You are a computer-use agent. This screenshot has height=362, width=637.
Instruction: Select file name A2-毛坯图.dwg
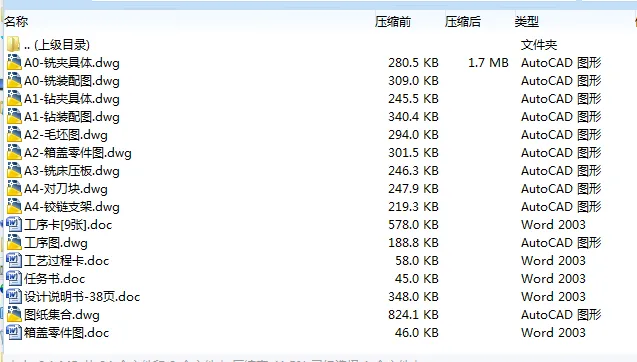66,134
